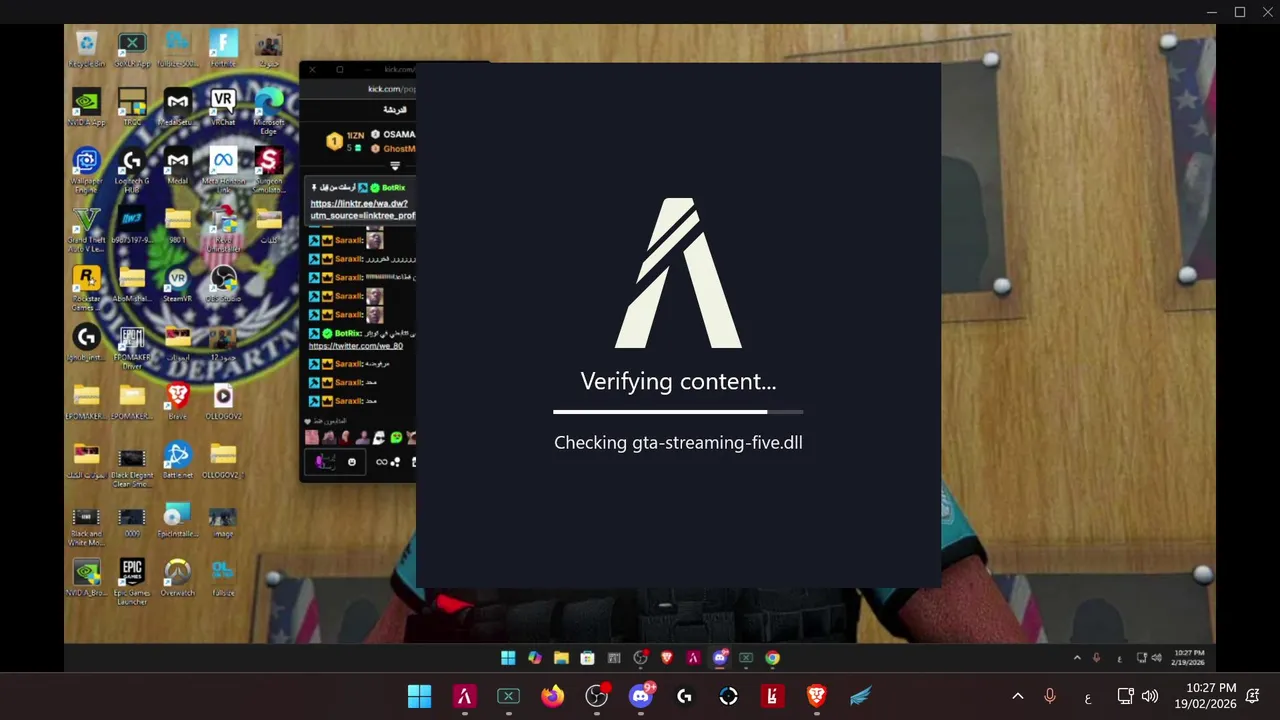
Task: Open Surgeon Simulator desktop shortcut
Action: pyautogui.click(x=269, y=169)
